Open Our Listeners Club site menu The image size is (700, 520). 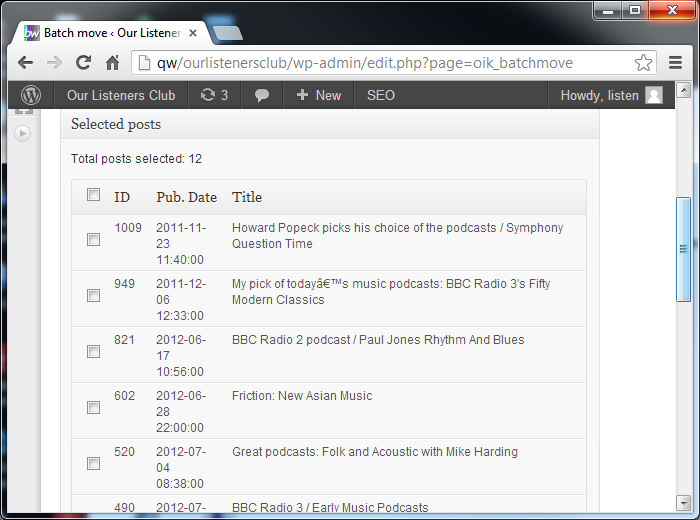point(121,95)
